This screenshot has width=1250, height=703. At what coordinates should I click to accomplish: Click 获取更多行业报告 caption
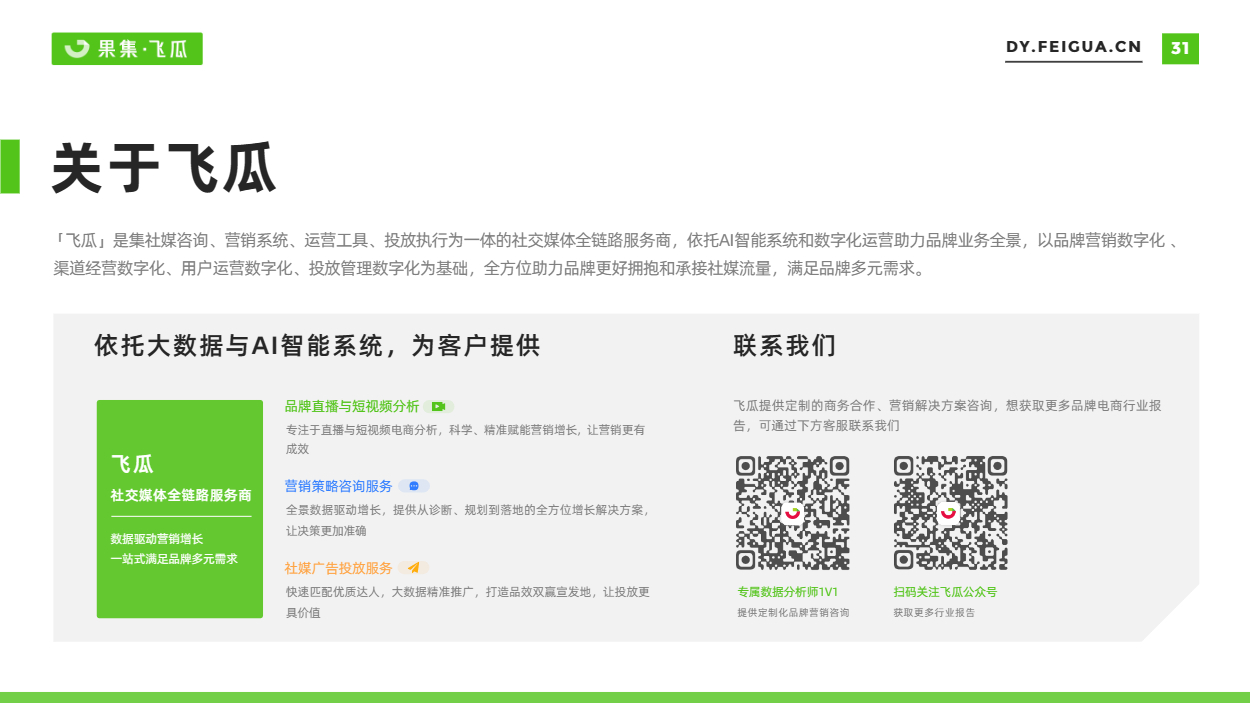934,612
